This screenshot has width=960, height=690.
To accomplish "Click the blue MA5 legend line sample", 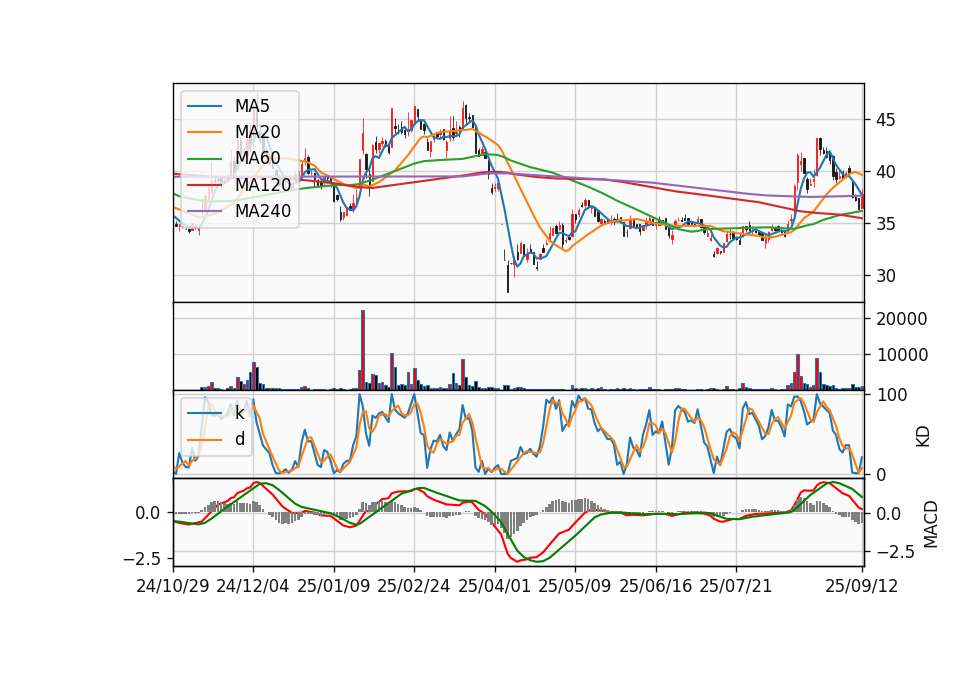I will click(204, 106).
